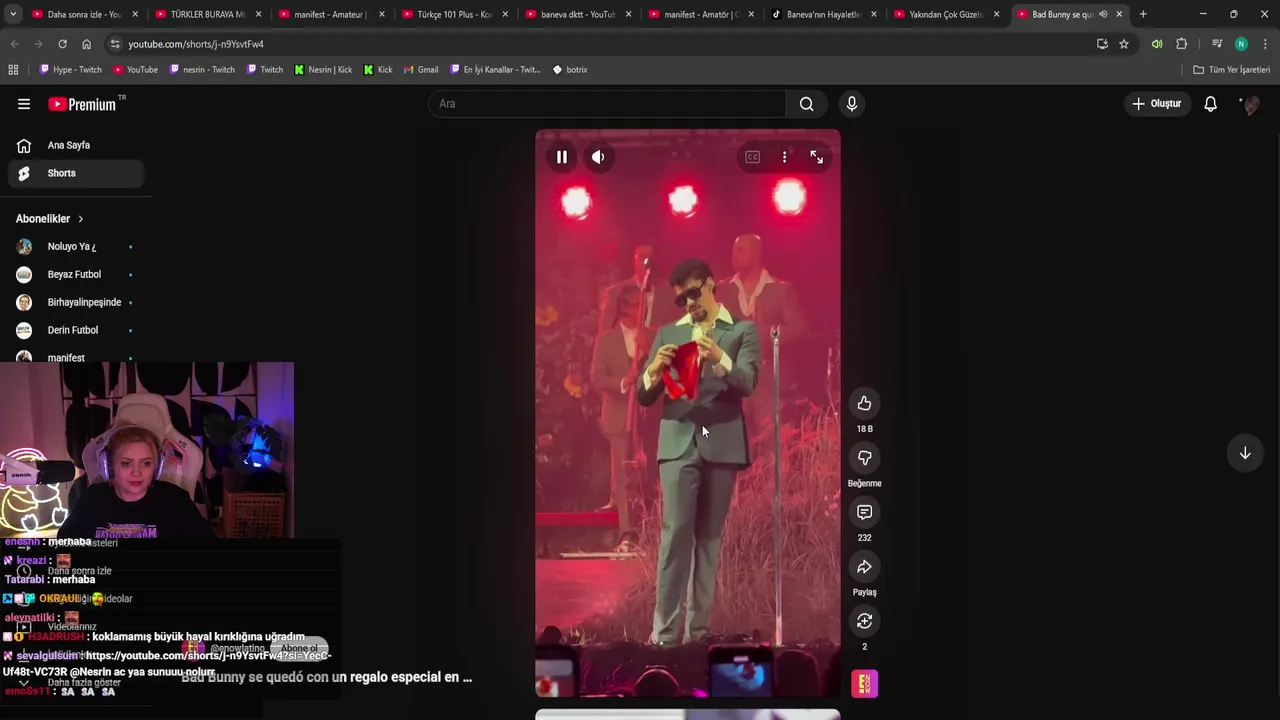The height and width of the screenshot is (720, 1280).
Task: Reload the current page
Action: [x=62, y=44]
